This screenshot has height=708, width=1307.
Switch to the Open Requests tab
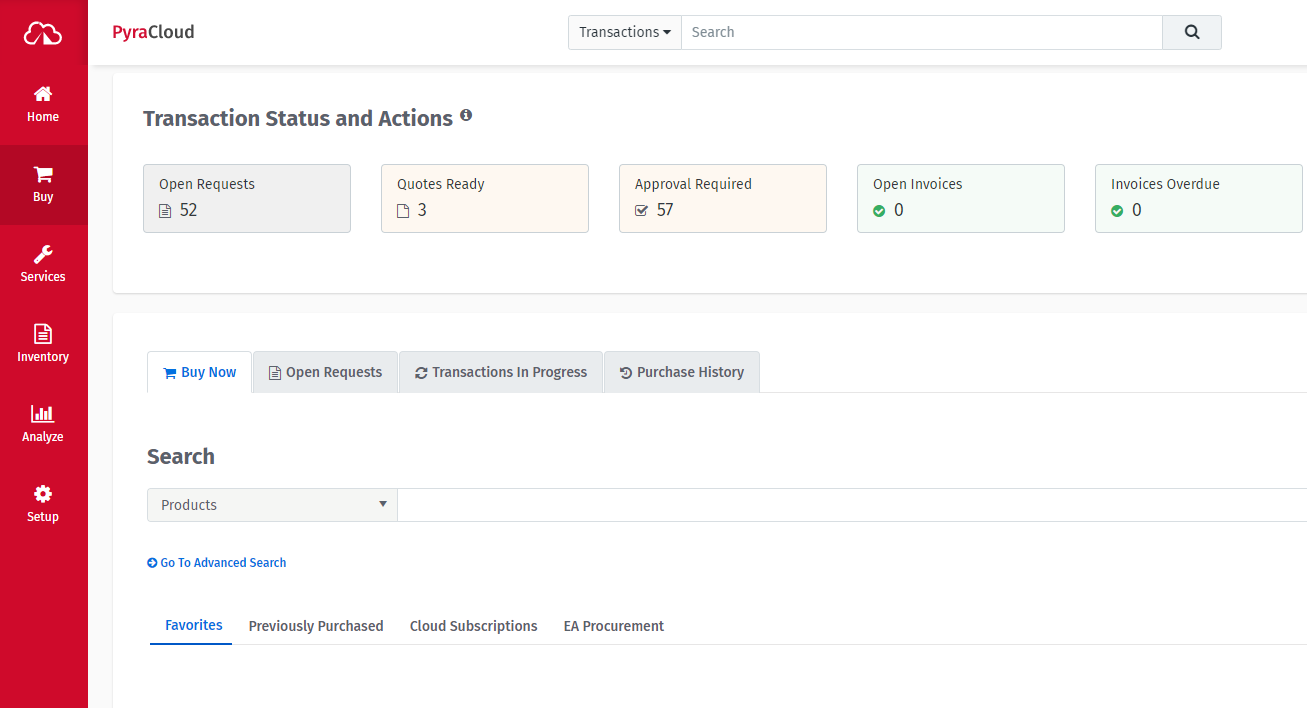click(x=325, y=372)
